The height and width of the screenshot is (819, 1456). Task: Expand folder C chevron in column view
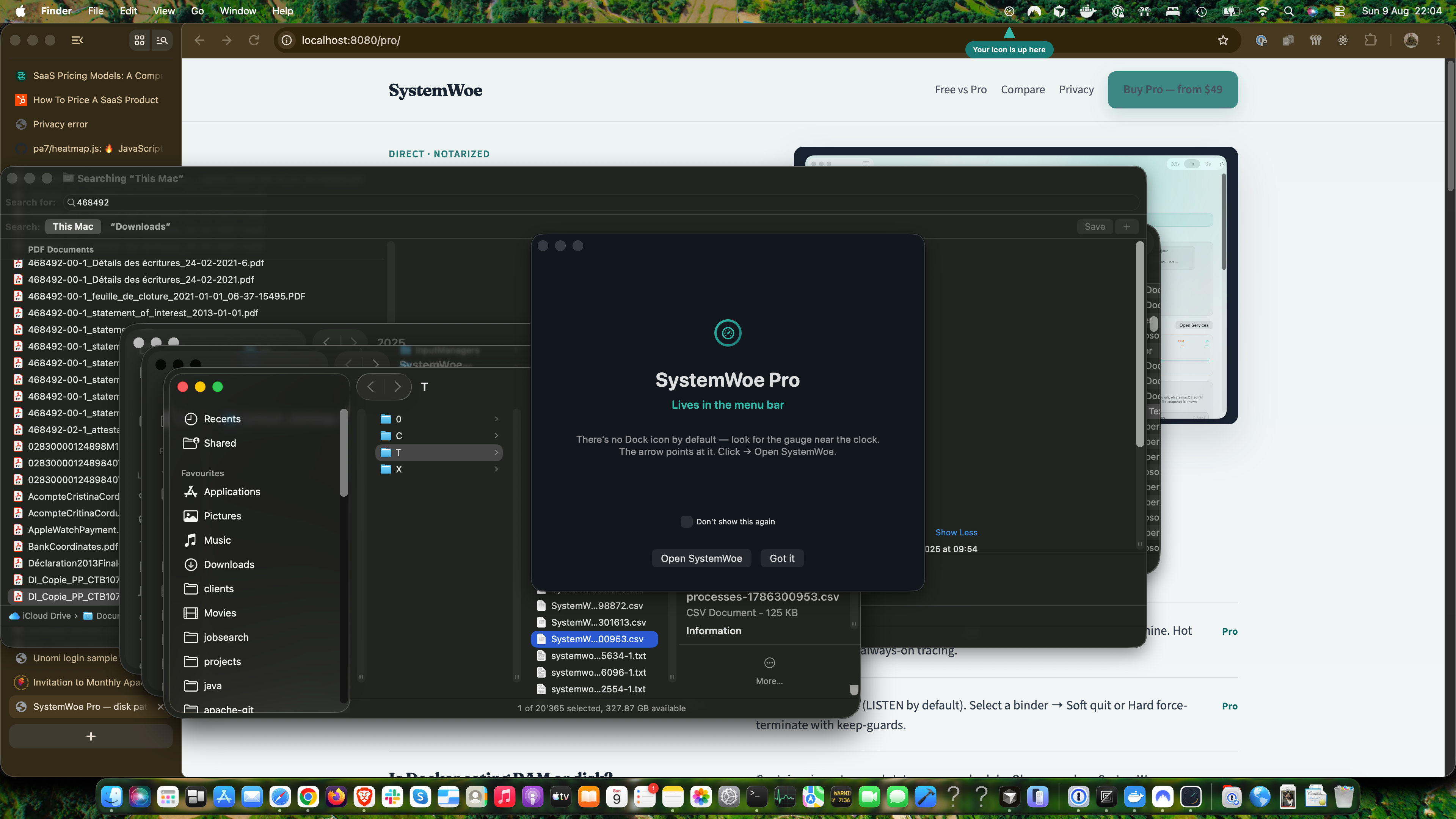(x=496, y=435)
